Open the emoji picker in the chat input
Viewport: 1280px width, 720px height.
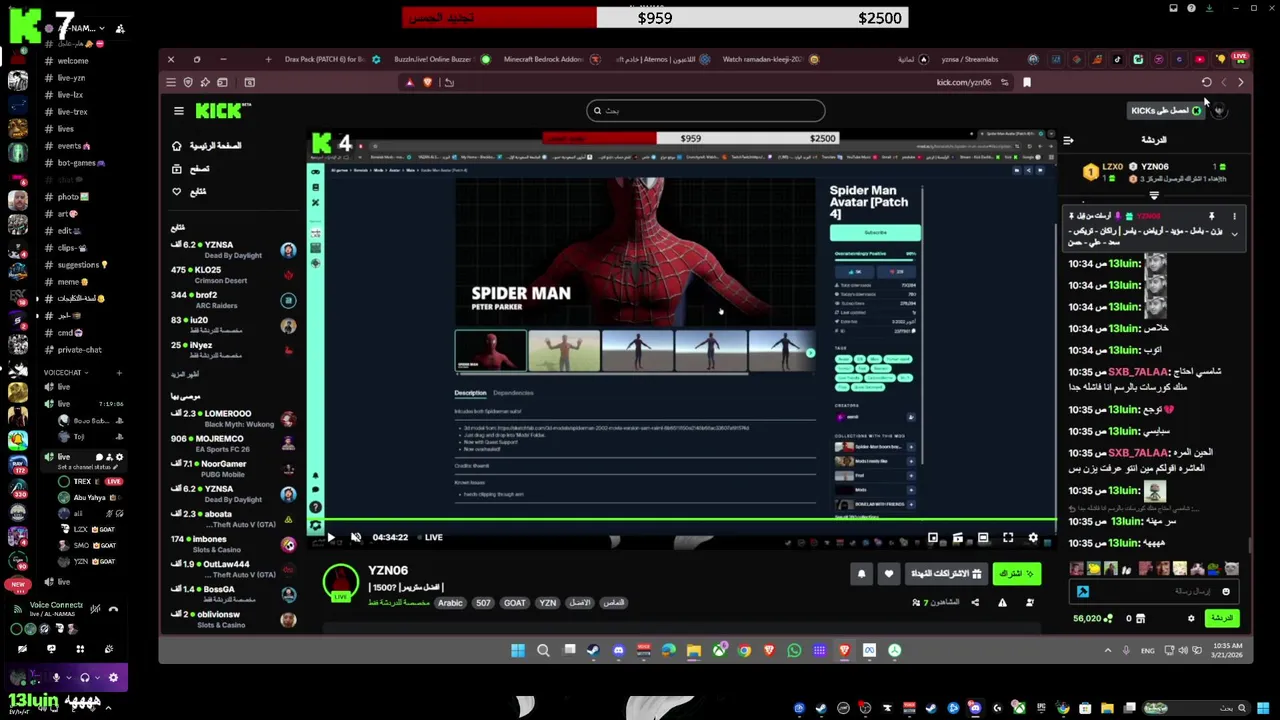click(1226, 592)
